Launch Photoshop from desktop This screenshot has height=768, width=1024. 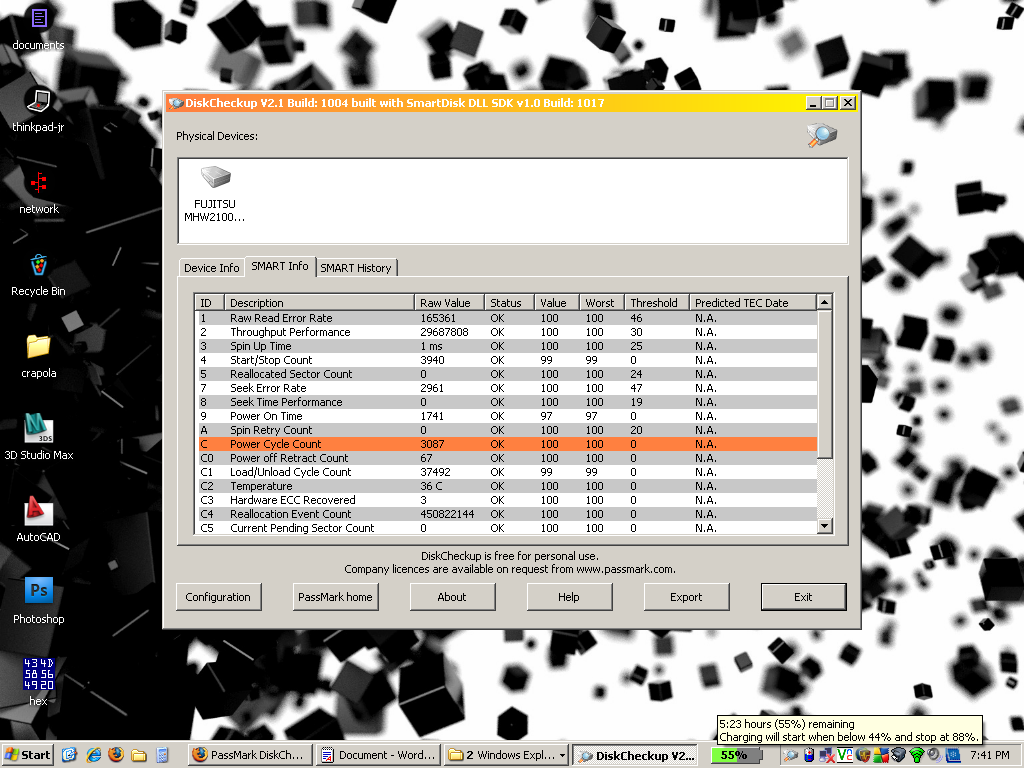39,602
